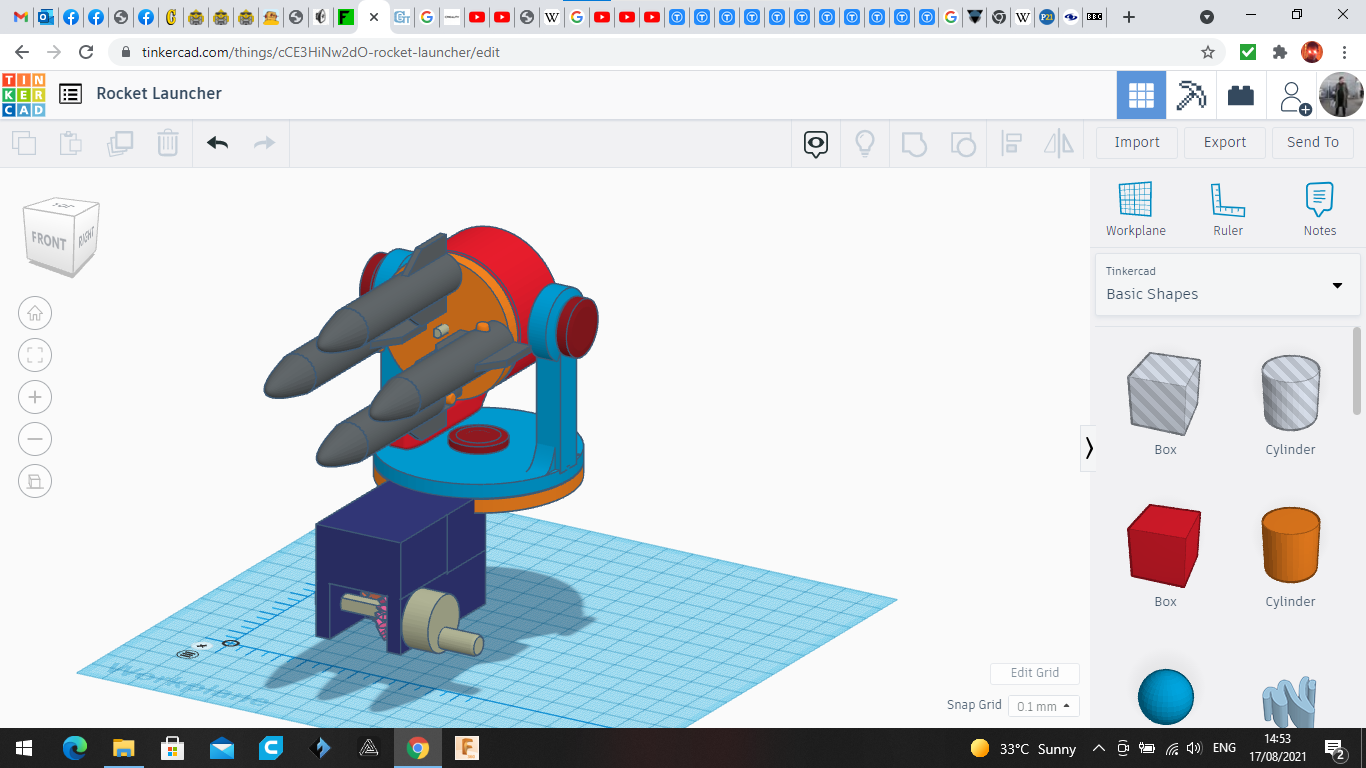The width and height of the screenshot is (1366, 768).
Task: Invite people with the add-person icon
Action: [x=1294, y=97]
